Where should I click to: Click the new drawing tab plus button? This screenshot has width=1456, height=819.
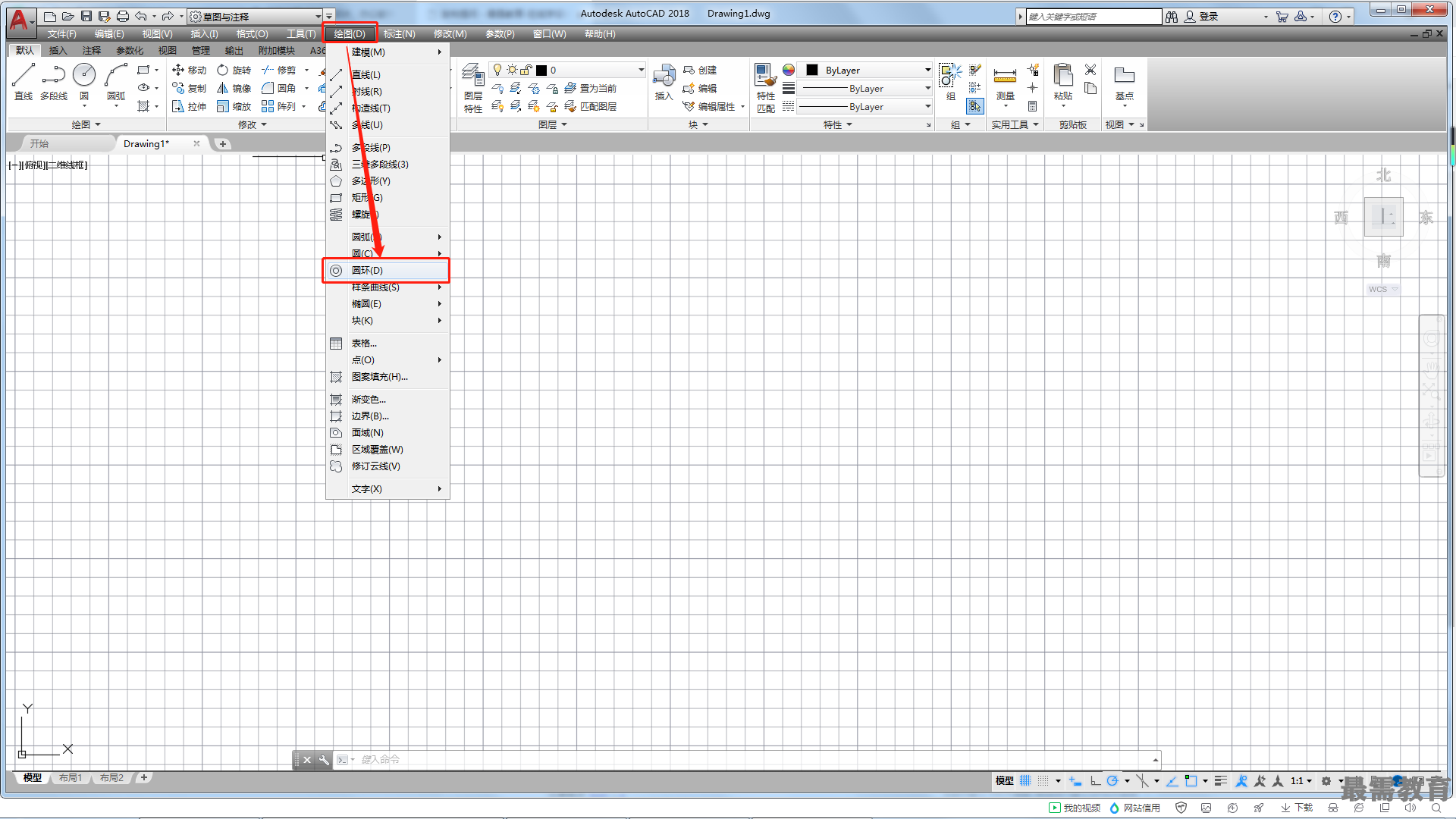pyautogui.click(x=222, y=143)
